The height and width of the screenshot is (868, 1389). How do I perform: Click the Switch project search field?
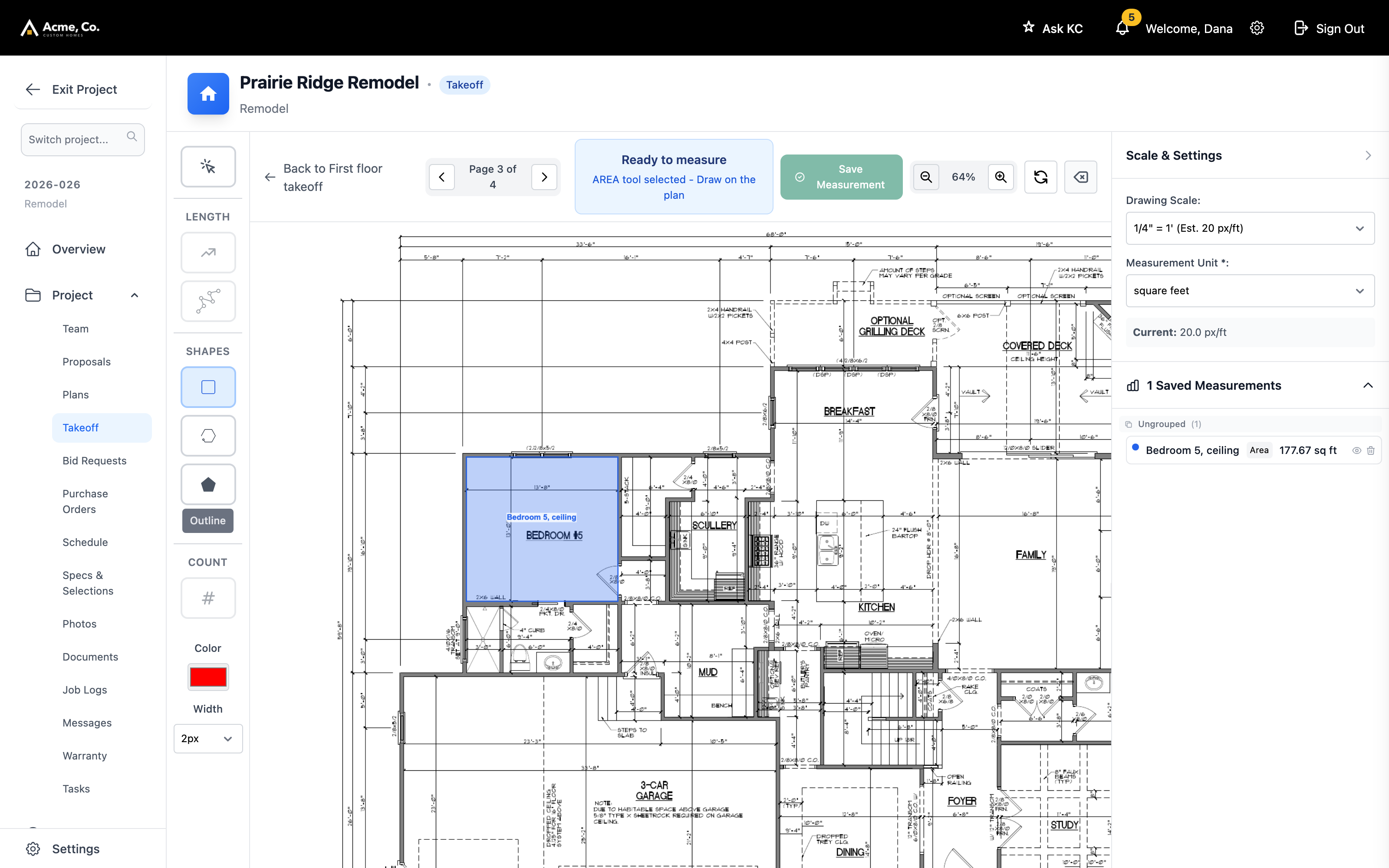[x=82, y=139]
